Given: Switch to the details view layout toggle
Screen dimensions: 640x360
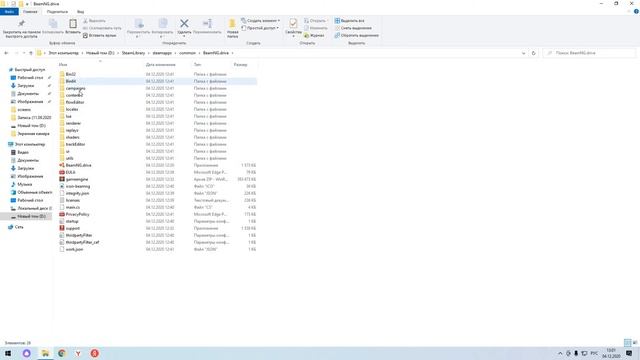Looking at the screenshot, I should coord(627,343).
